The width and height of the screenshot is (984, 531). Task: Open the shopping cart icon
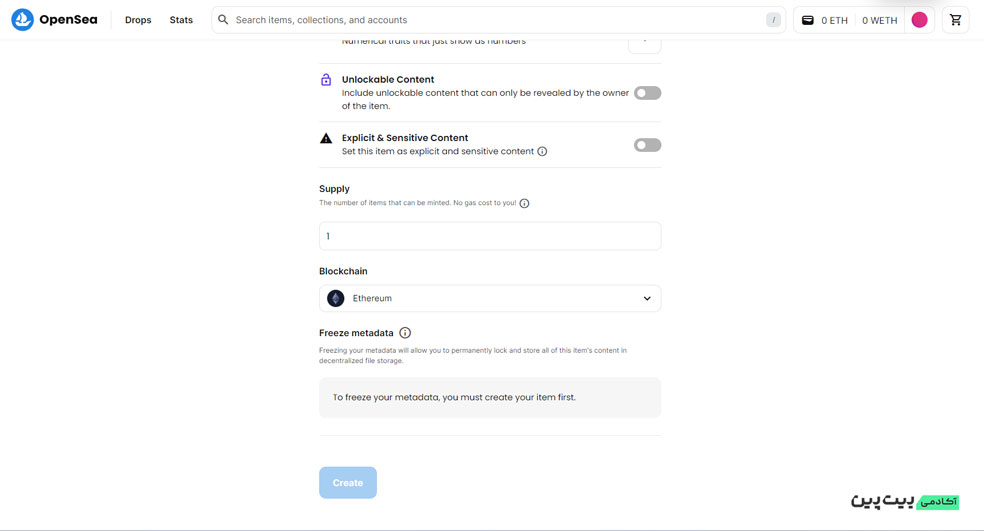point(955,20)
